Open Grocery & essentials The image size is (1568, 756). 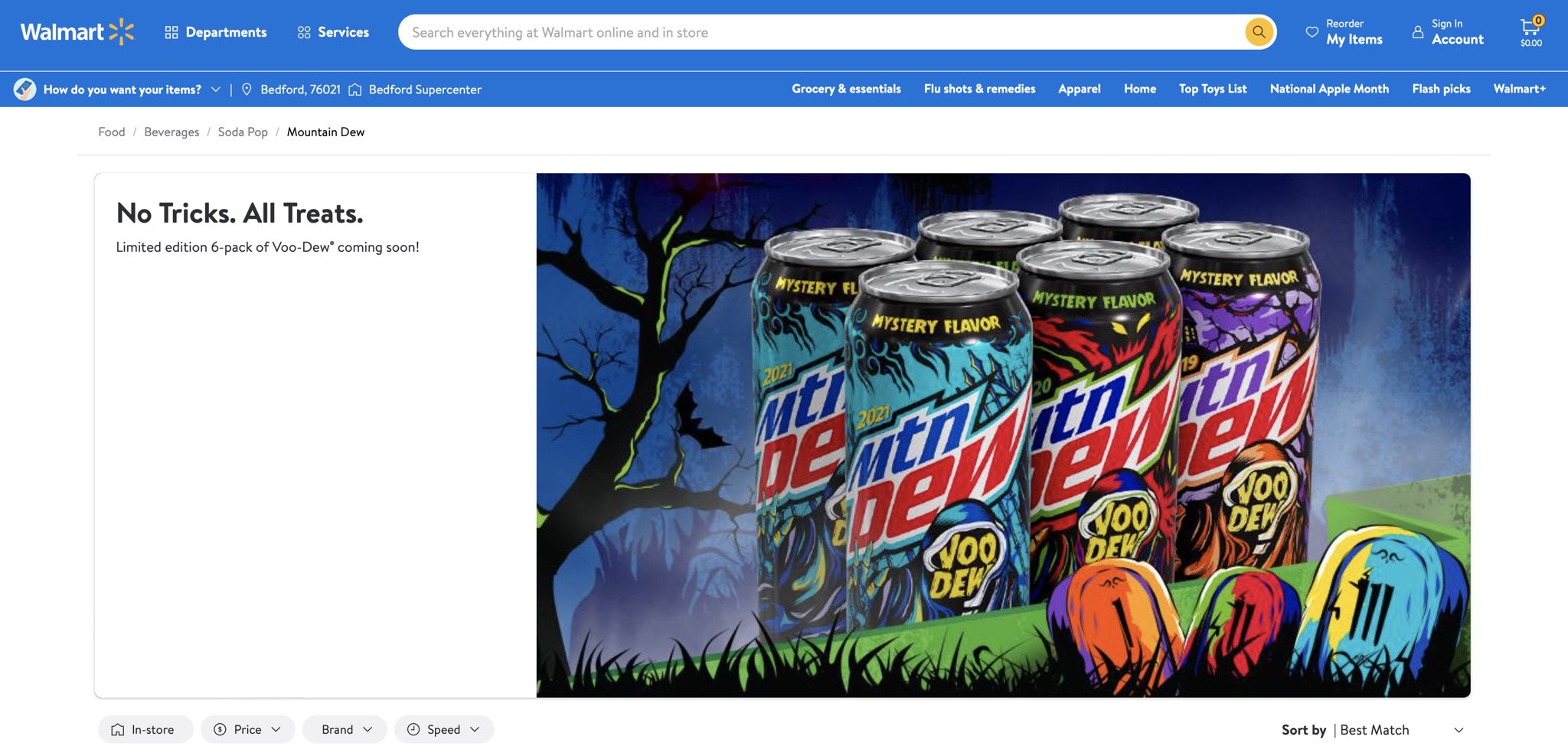(x=846, y=89)
